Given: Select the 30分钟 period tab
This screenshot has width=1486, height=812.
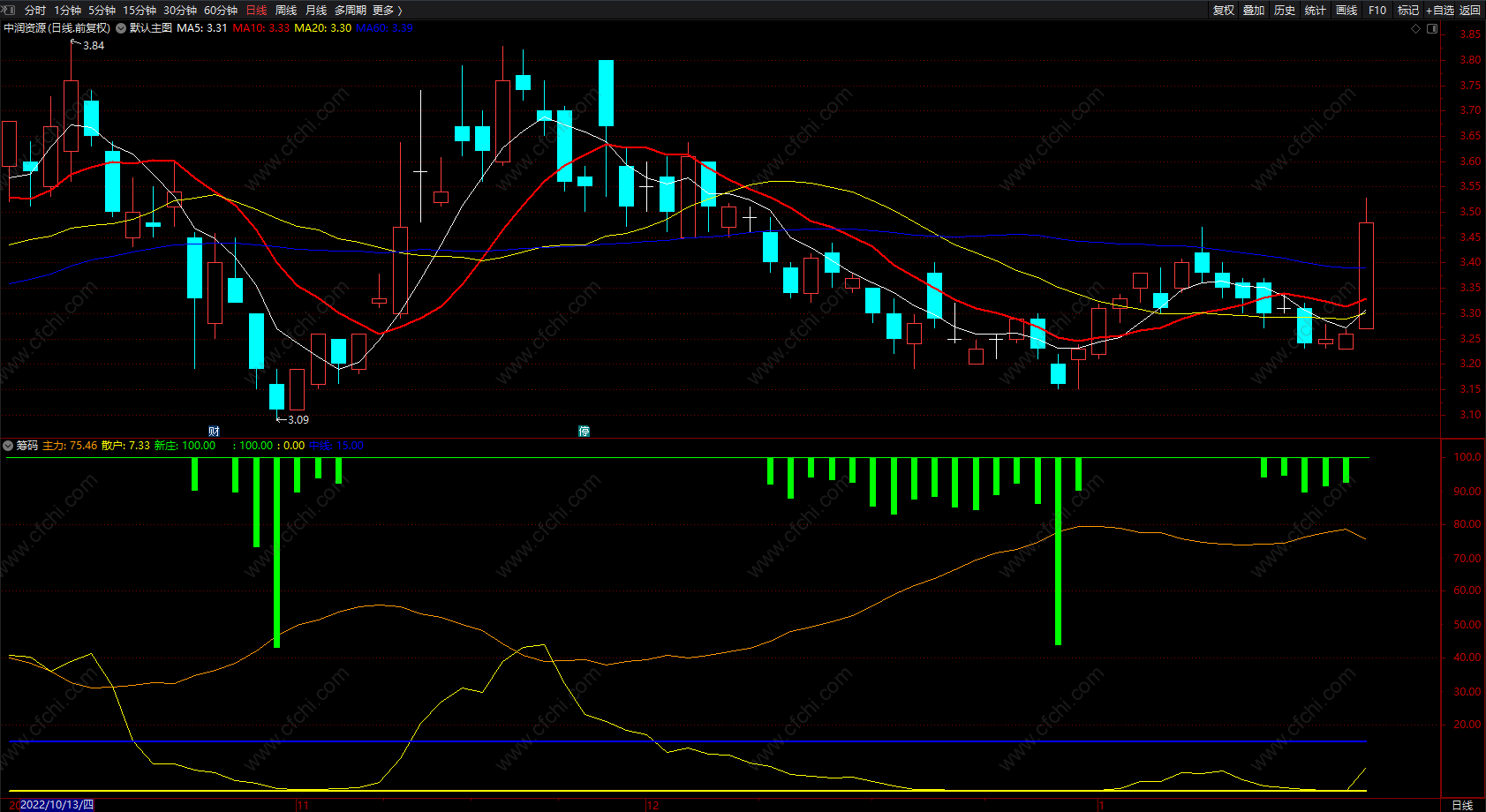Looking at the screenshot, I should [x=180, y=10].
